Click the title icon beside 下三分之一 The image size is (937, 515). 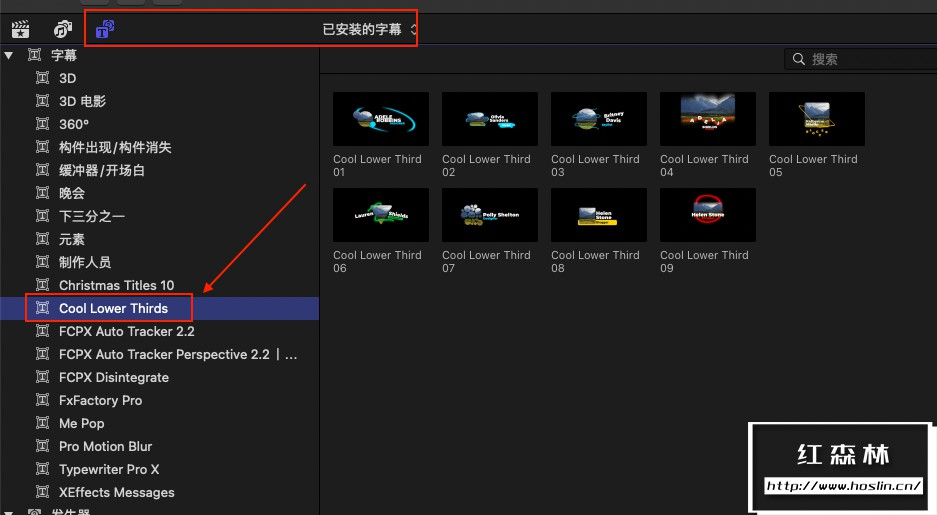(x=42, y=216)
